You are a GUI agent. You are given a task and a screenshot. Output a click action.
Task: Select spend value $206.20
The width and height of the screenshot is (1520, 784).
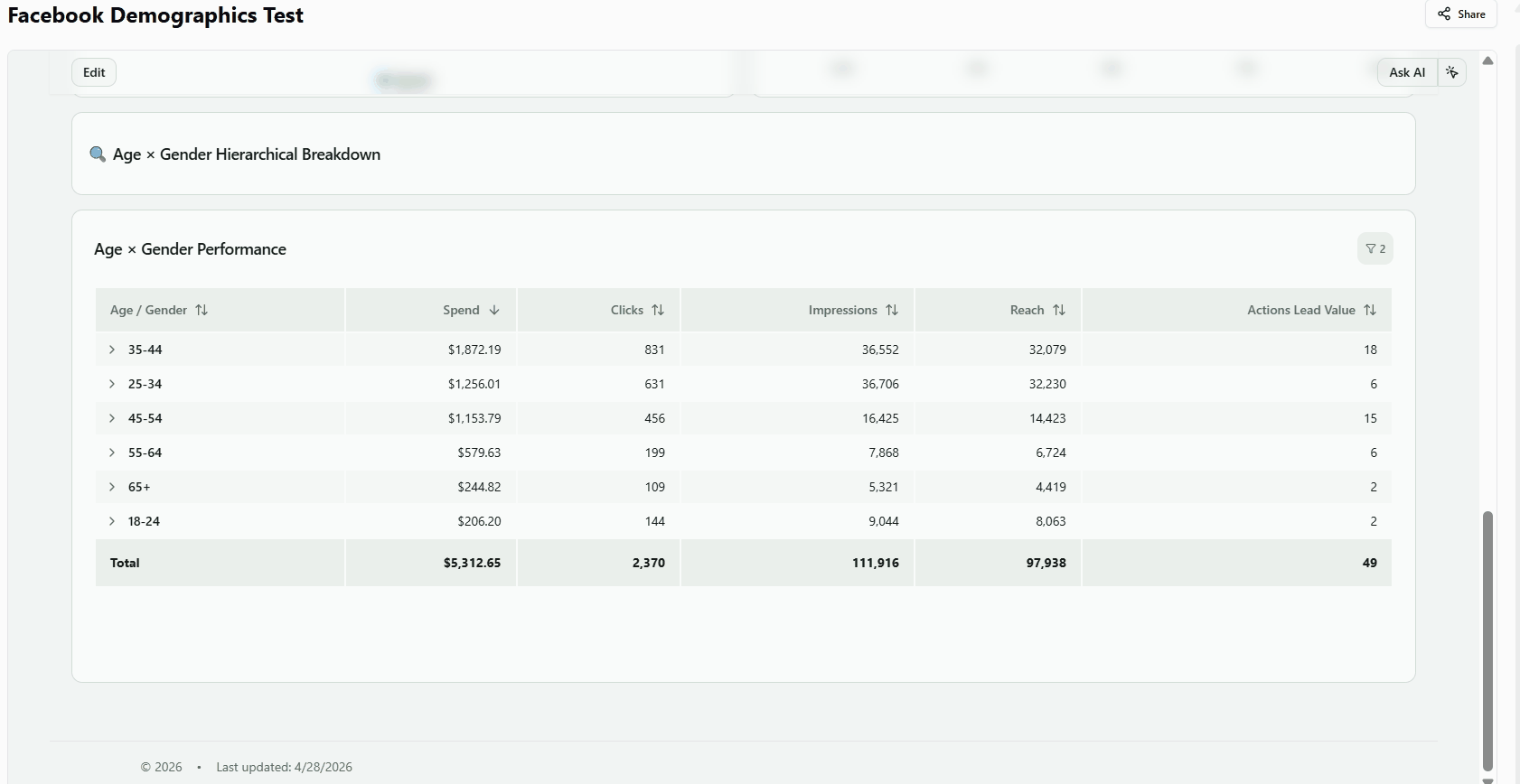(x=479, y=521)
